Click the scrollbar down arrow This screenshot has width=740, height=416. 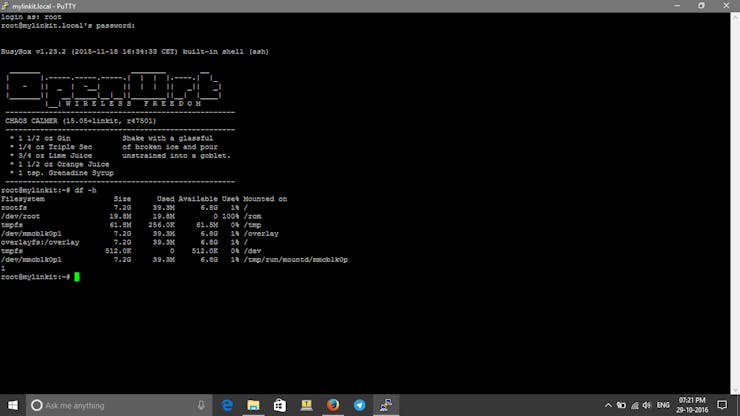(x=735, y=390)
